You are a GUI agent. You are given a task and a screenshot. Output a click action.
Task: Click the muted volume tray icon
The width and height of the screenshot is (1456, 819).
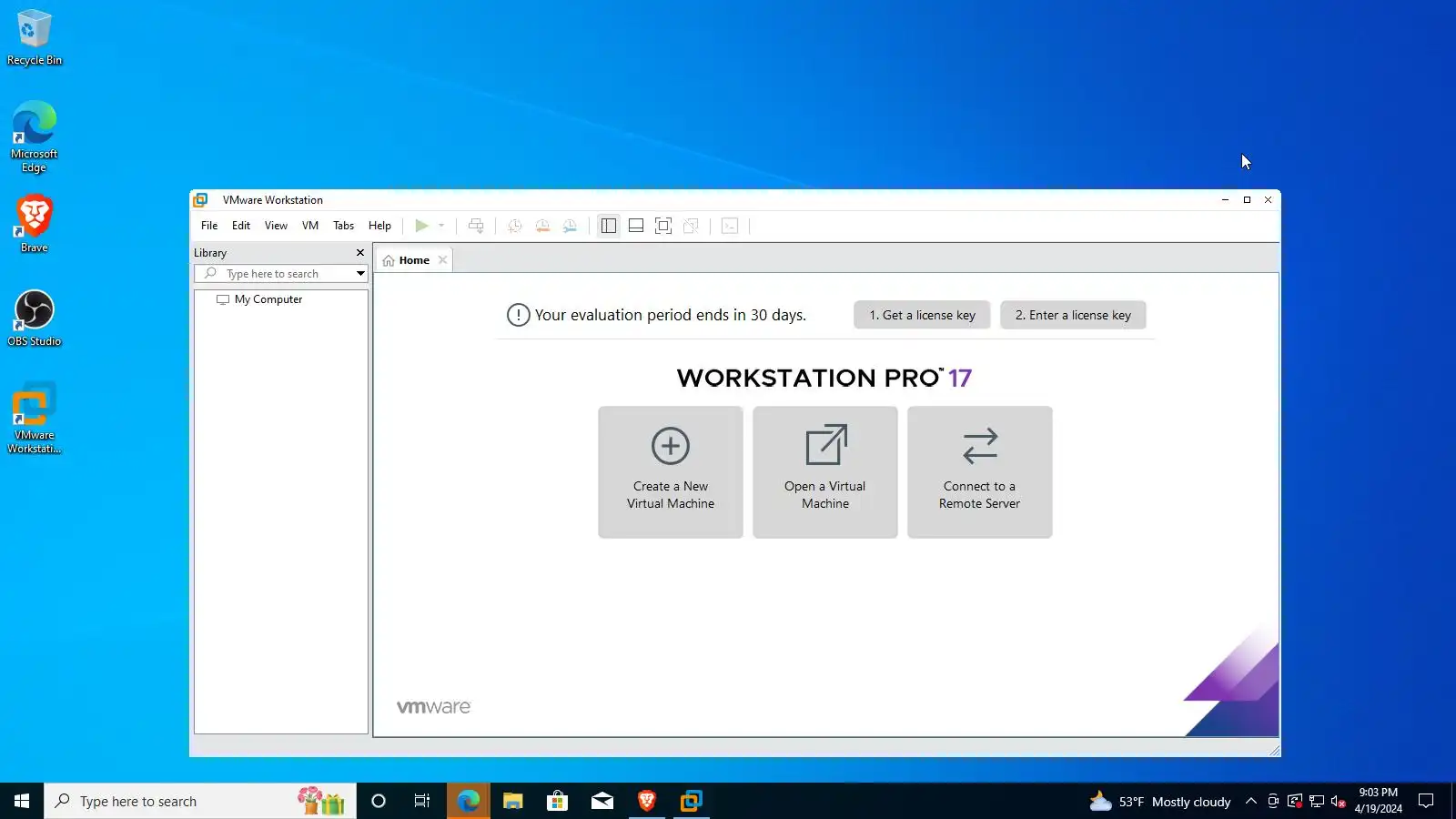click(1339, 801)
